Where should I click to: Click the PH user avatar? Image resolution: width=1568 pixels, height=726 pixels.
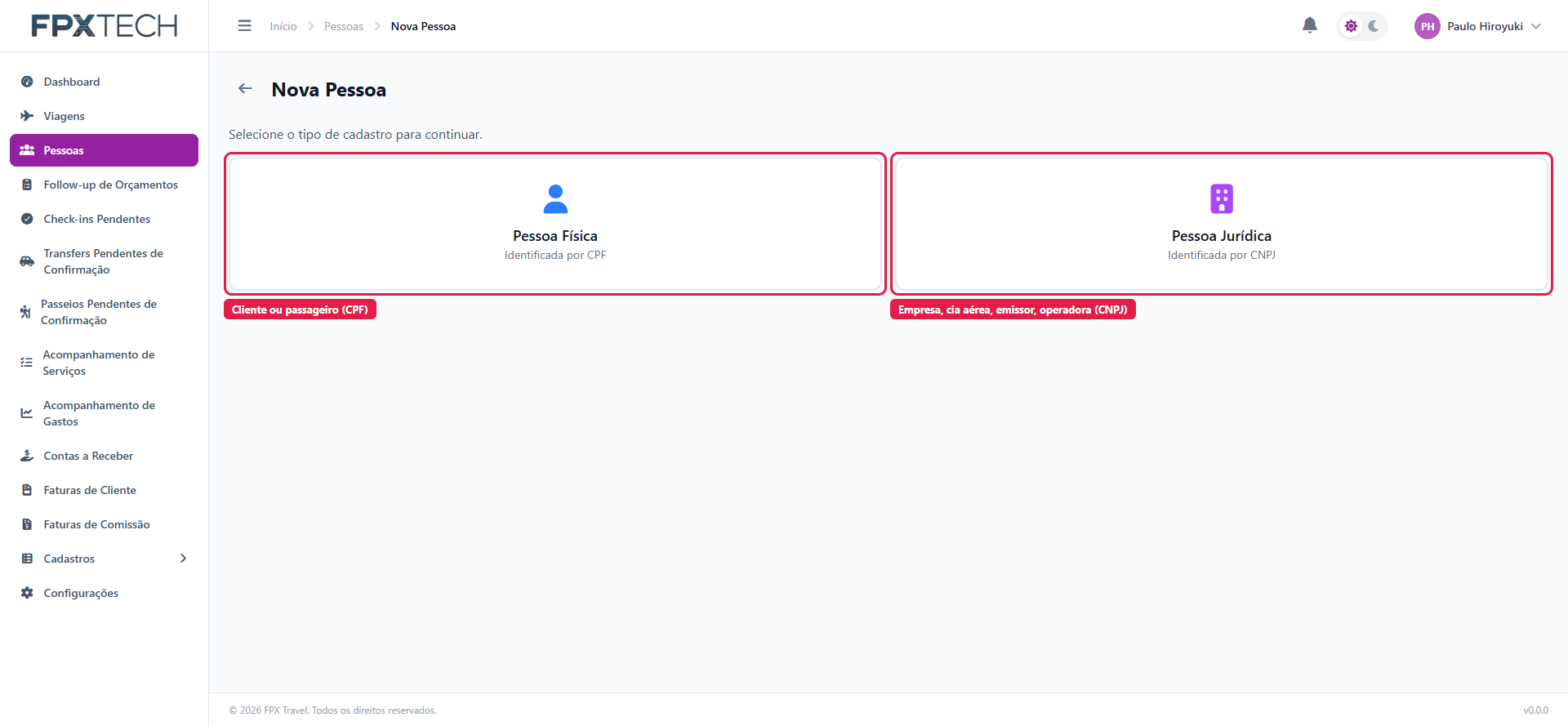[x=1427, y=26]
